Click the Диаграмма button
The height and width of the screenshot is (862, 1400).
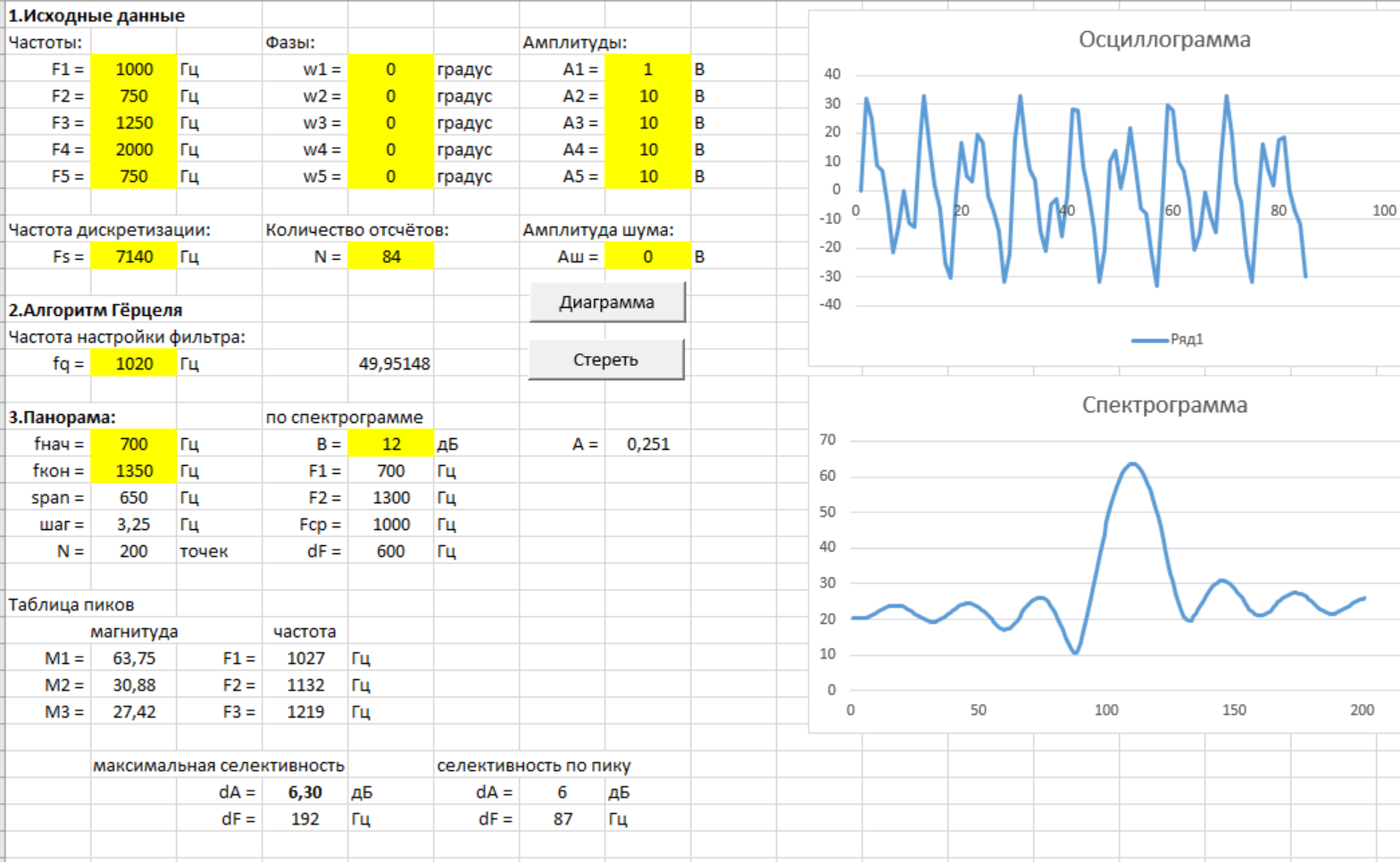point(607,303)
